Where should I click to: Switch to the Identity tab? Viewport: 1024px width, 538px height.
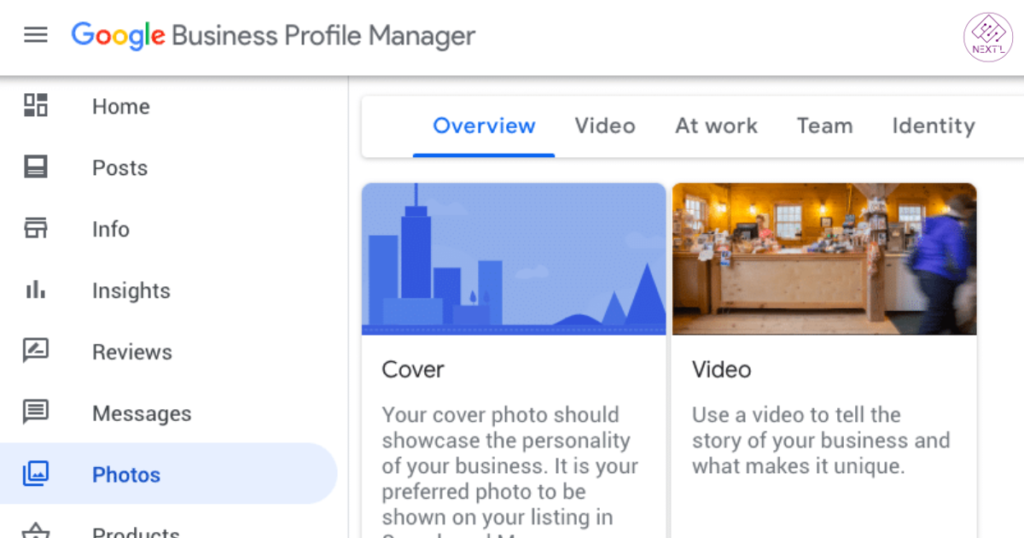(933, 125)
